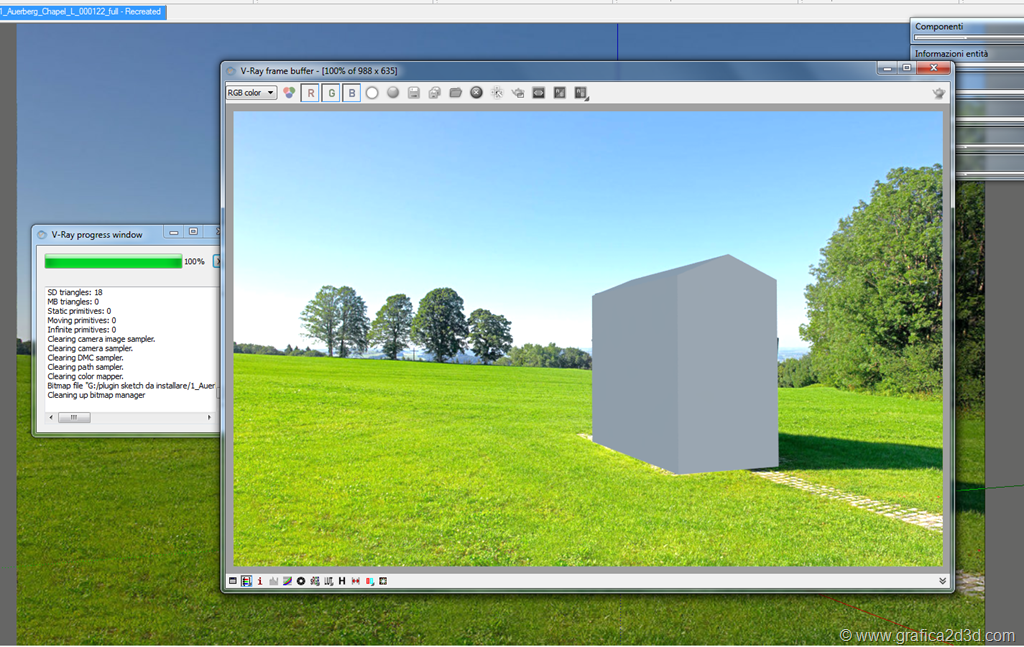
Task: Click the H button in bottom toolbar
Action: tap(342, 581)
